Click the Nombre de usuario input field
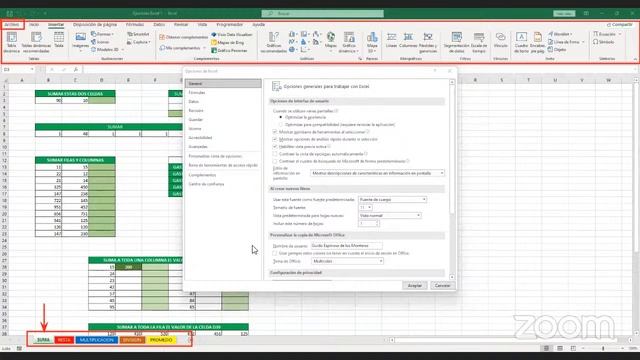Screen dimensions: 640x360 347,246
